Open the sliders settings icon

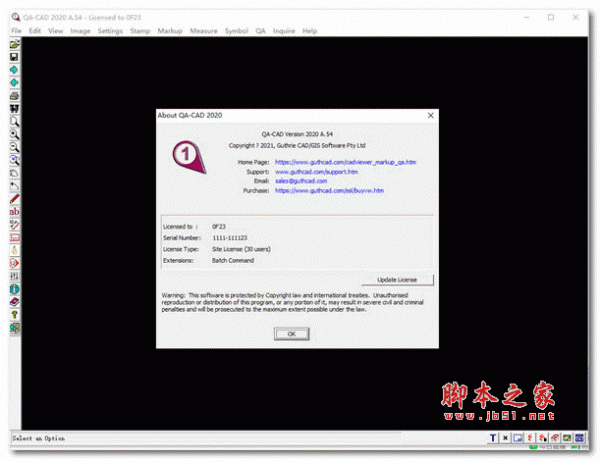click(15, 276)
